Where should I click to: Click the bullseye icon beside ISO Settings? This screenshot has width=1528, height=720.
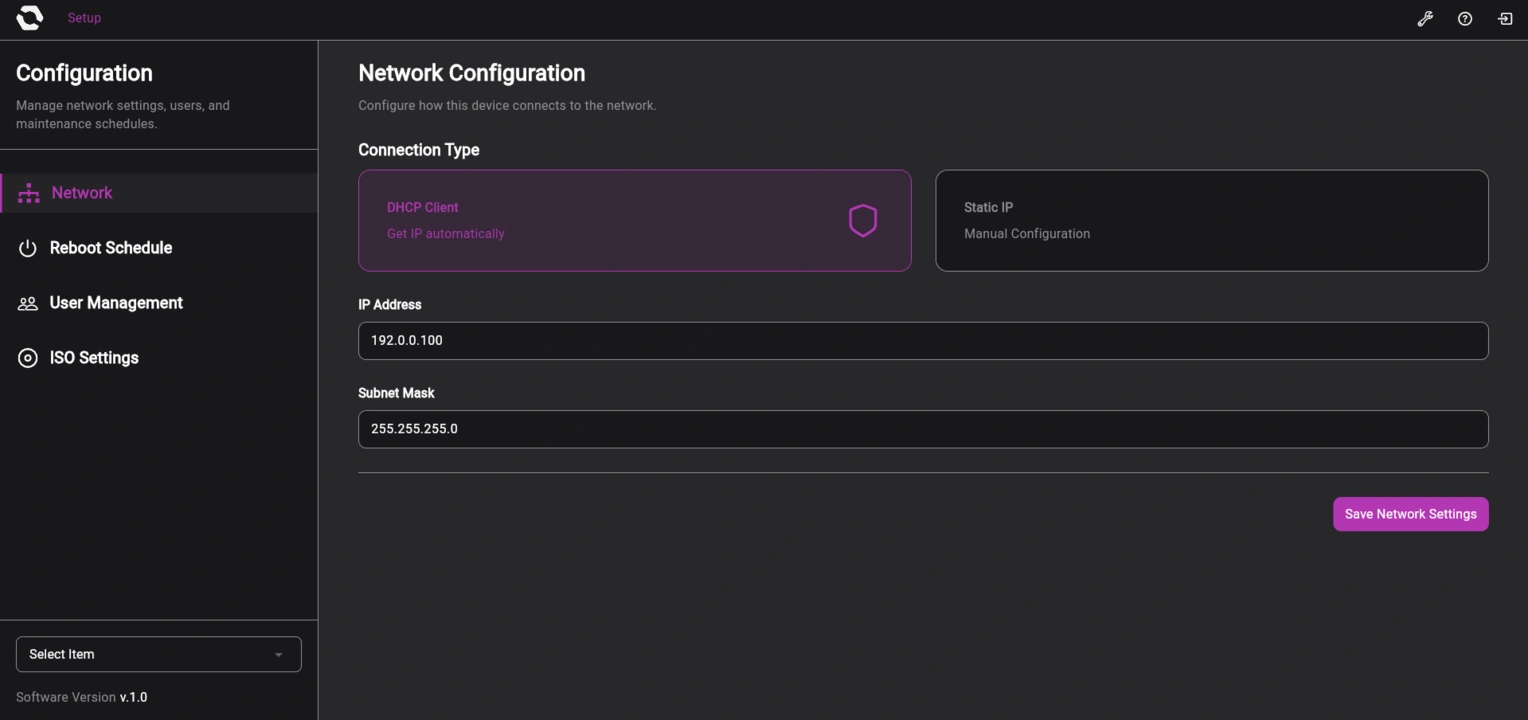coord(27,357)
